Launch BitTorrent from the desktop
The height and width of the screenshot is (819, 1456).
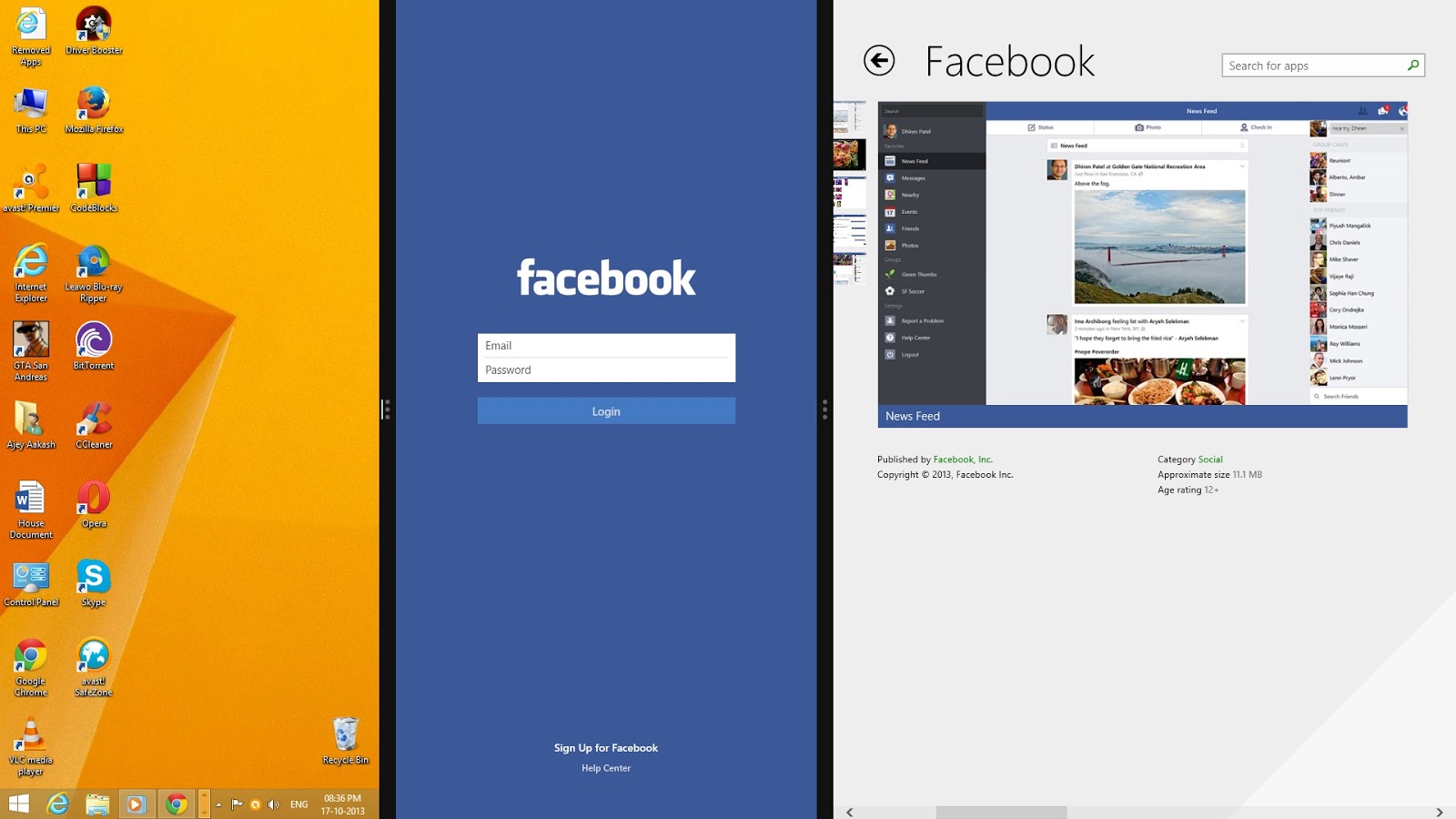point(94,347)
